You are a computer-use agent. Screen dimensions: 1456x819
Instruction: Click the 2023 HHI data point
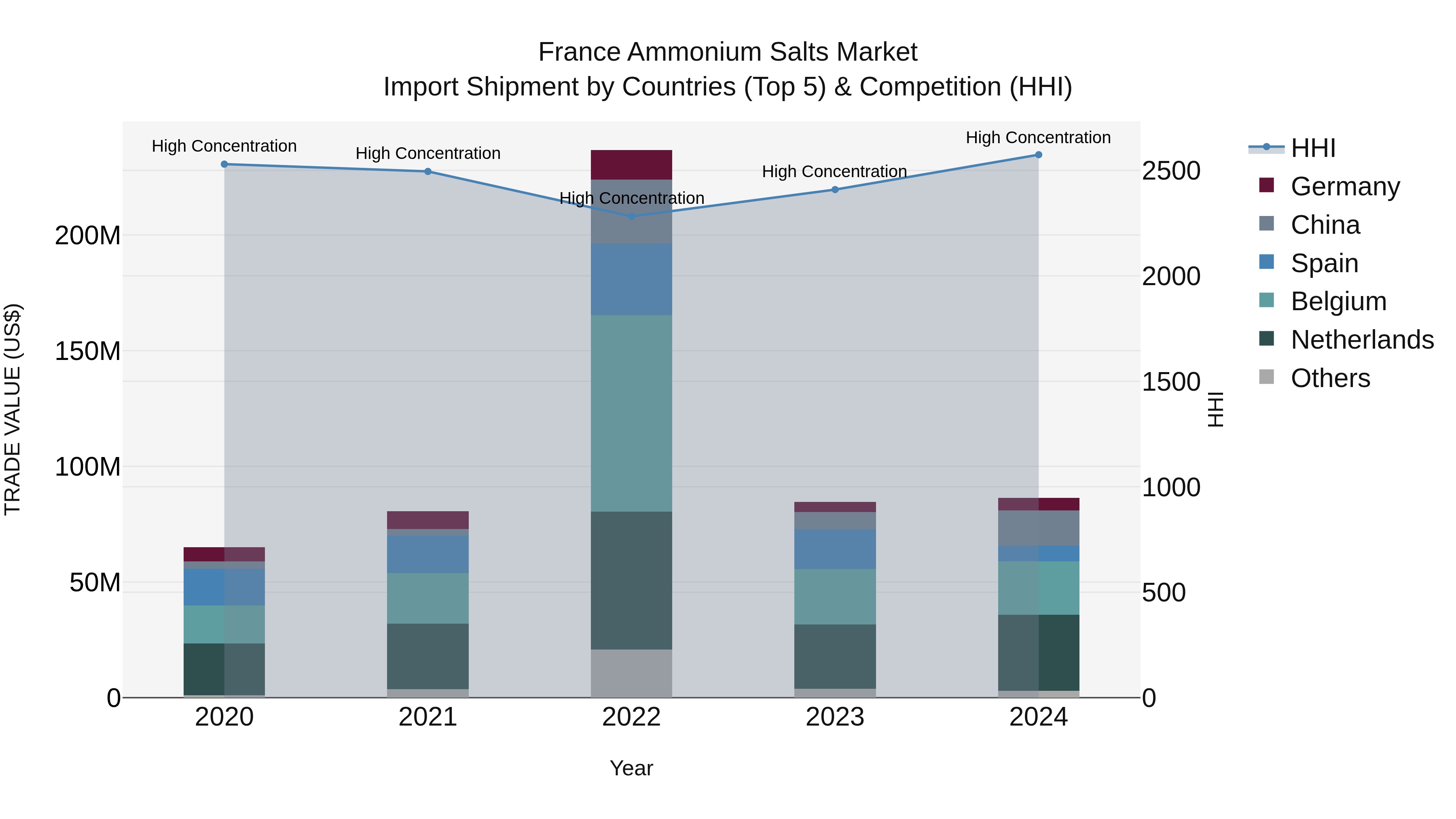(835, 189)
